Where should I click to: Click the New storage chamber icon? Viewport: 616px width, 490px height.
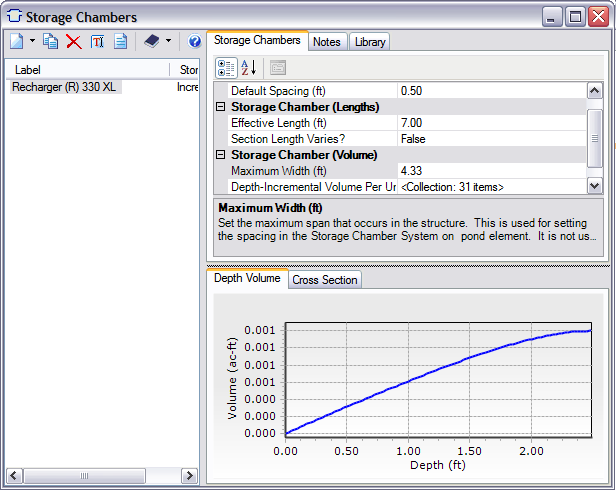tap(16, 41)
